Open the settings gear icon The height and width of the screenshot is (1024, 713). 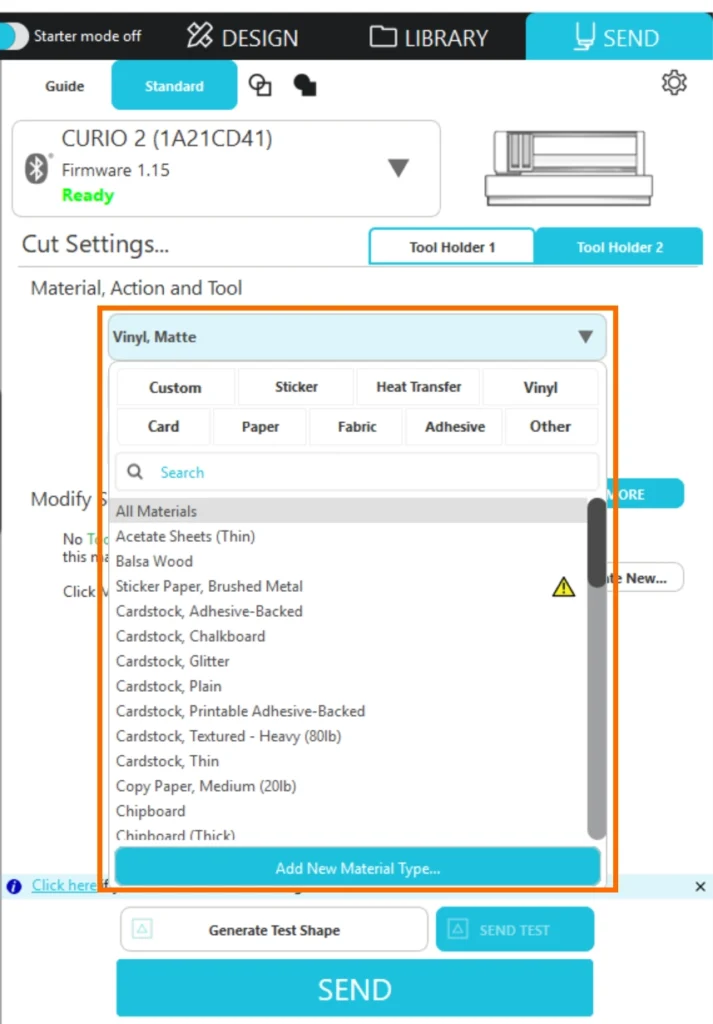674,83
